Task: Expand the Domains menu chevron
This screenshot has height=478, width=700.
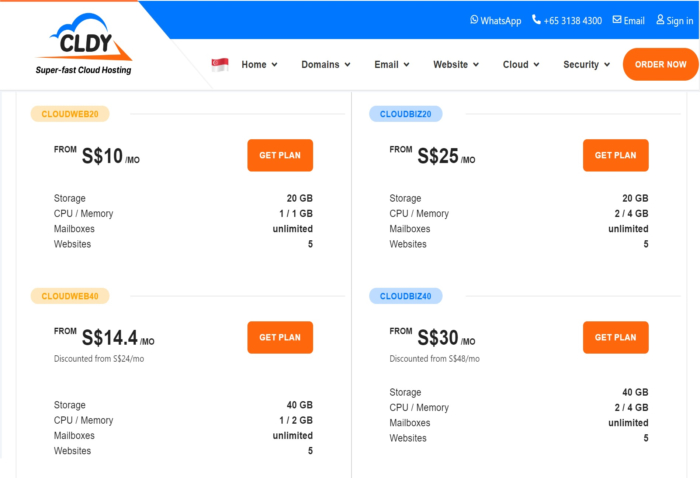Action: point(347,65)
